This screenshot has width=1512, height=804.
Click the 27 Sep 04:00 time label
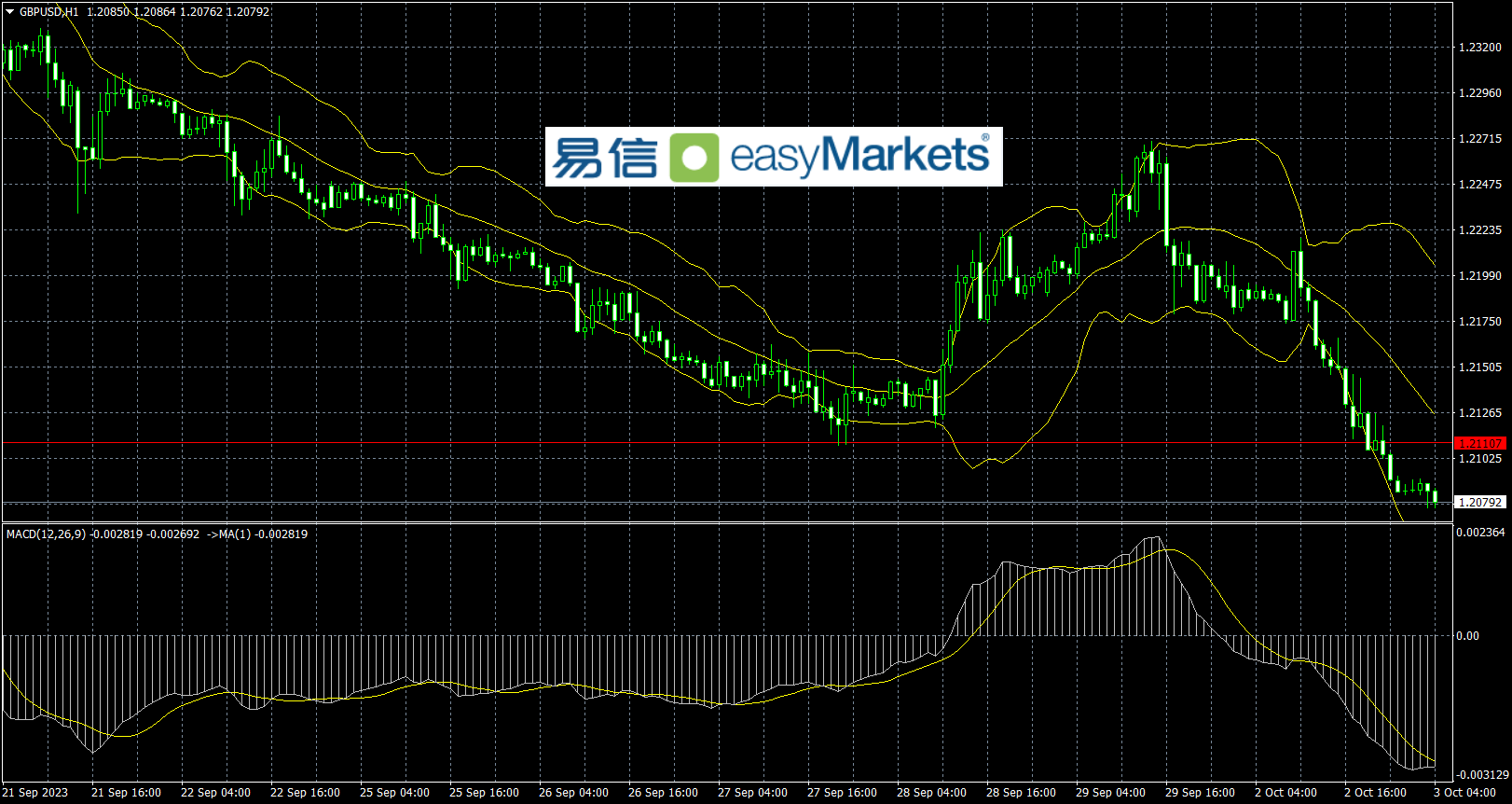coord(752,793)
